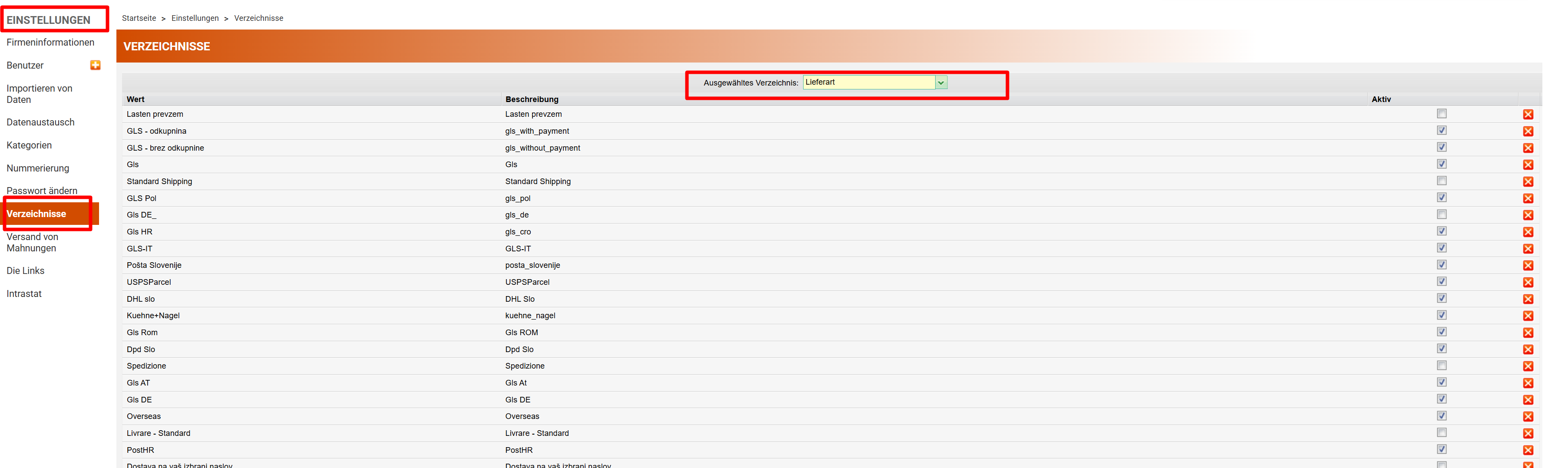This screenshot has width=1568, height=468.
Task: Delete the Kuehne+Nagel row
Action: point(1528,316)
